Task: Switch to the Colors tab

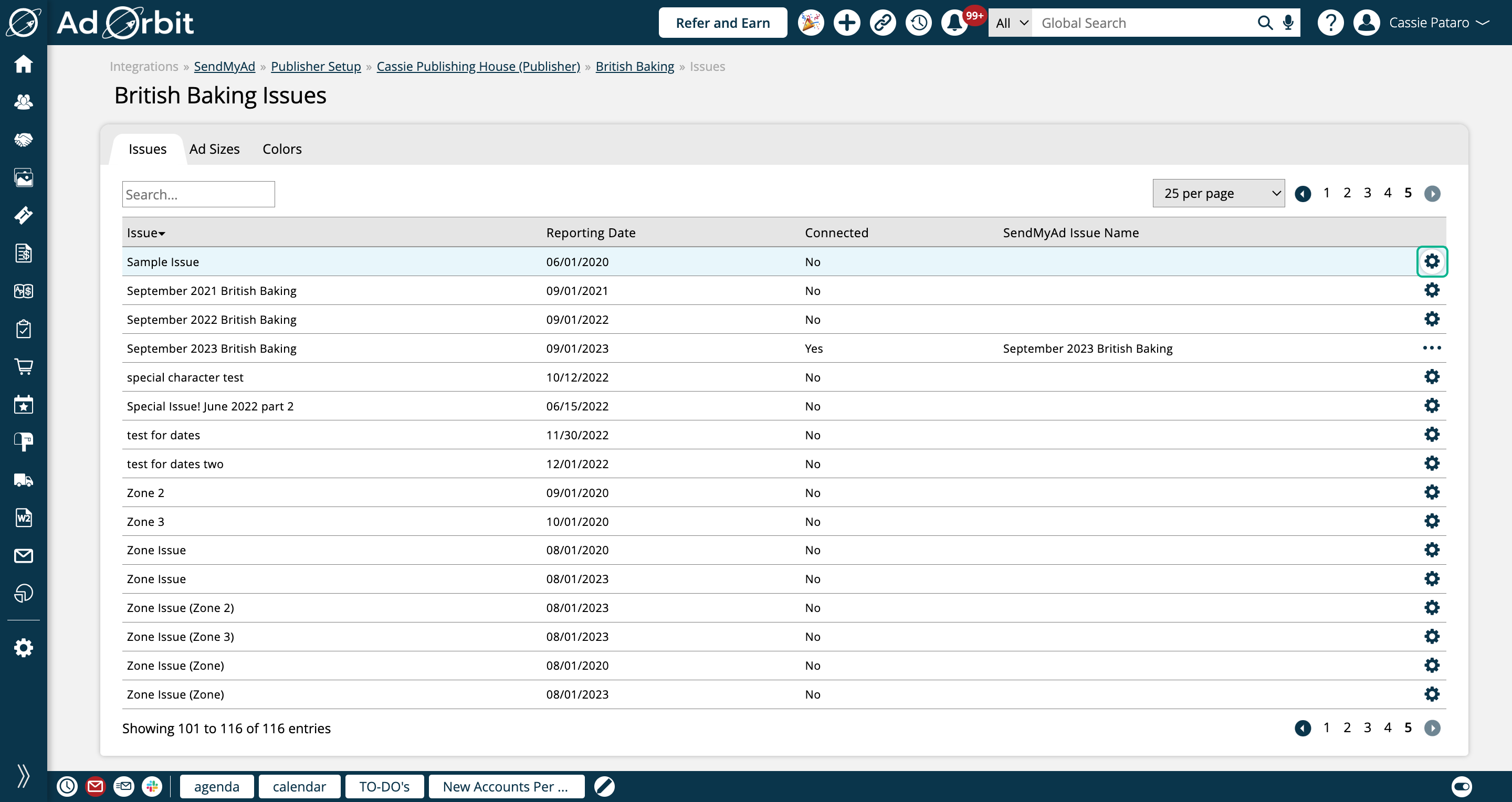Action: coord(282,149)
